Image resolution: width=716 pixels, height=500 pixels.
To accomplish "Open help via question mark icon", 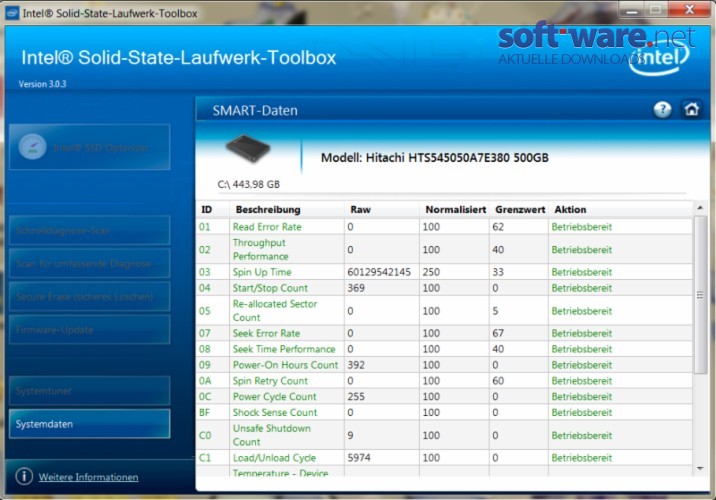I will [662, 110].
